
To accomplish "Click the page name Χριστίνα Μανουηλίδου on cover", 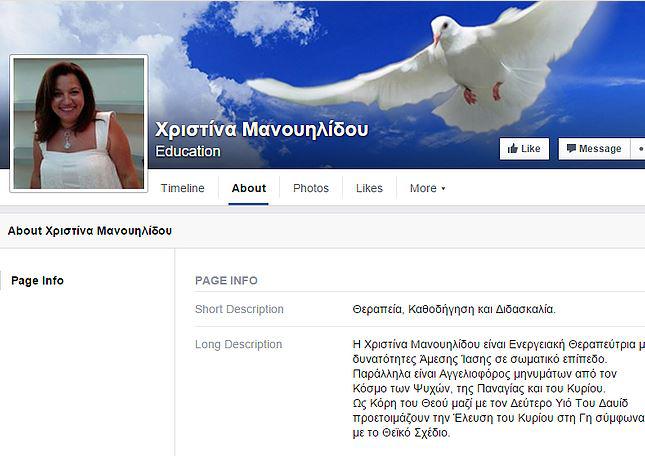I will pos(261,129).
